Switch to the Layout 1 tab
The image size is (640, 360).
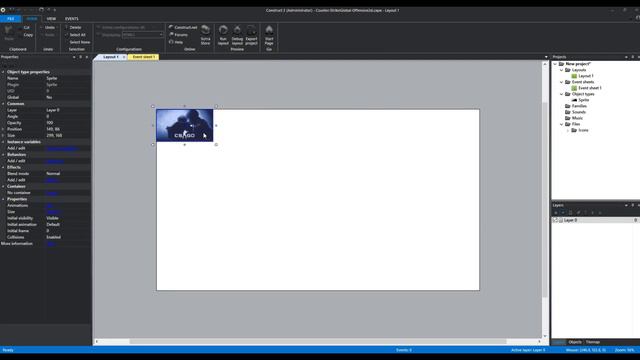(x=111, y=57)
